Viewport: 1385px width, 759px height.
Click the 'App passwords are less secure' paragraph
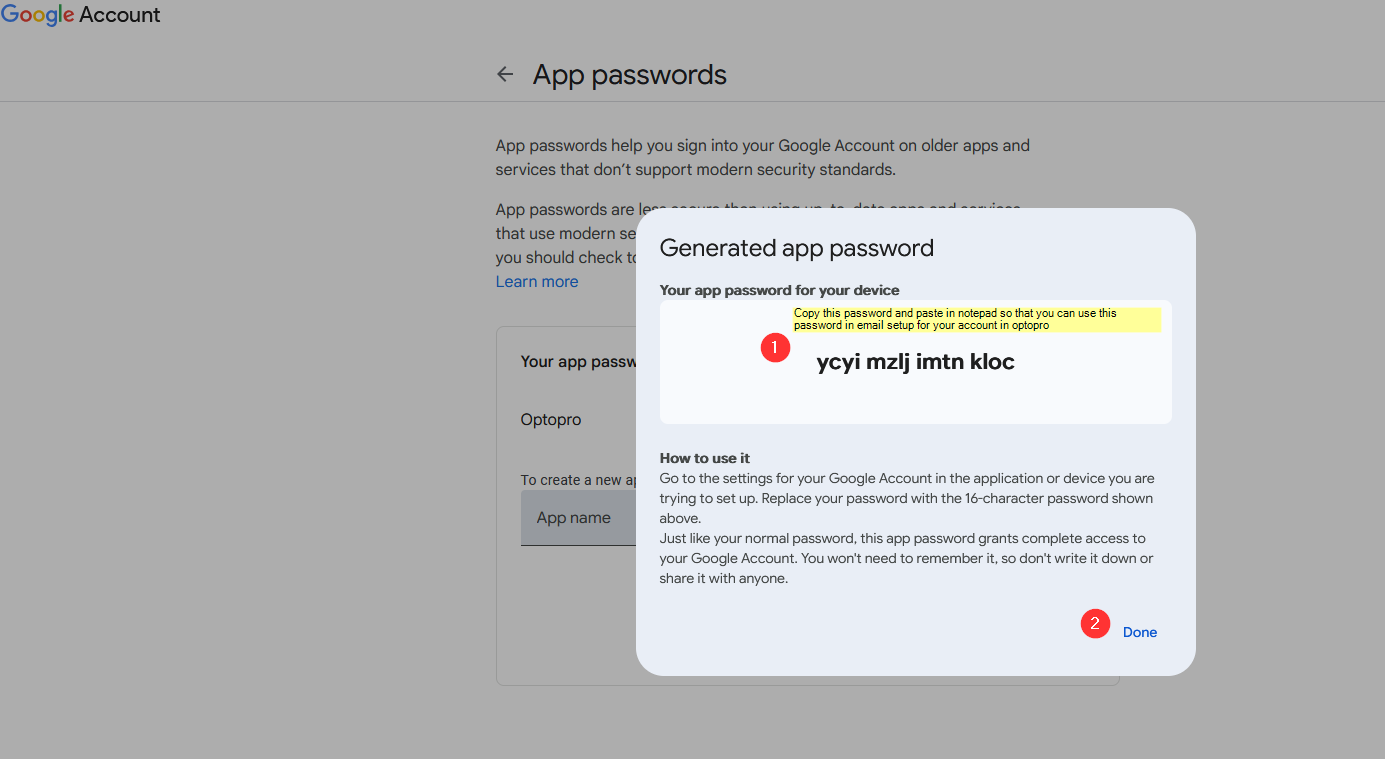[x=566, y=234]
